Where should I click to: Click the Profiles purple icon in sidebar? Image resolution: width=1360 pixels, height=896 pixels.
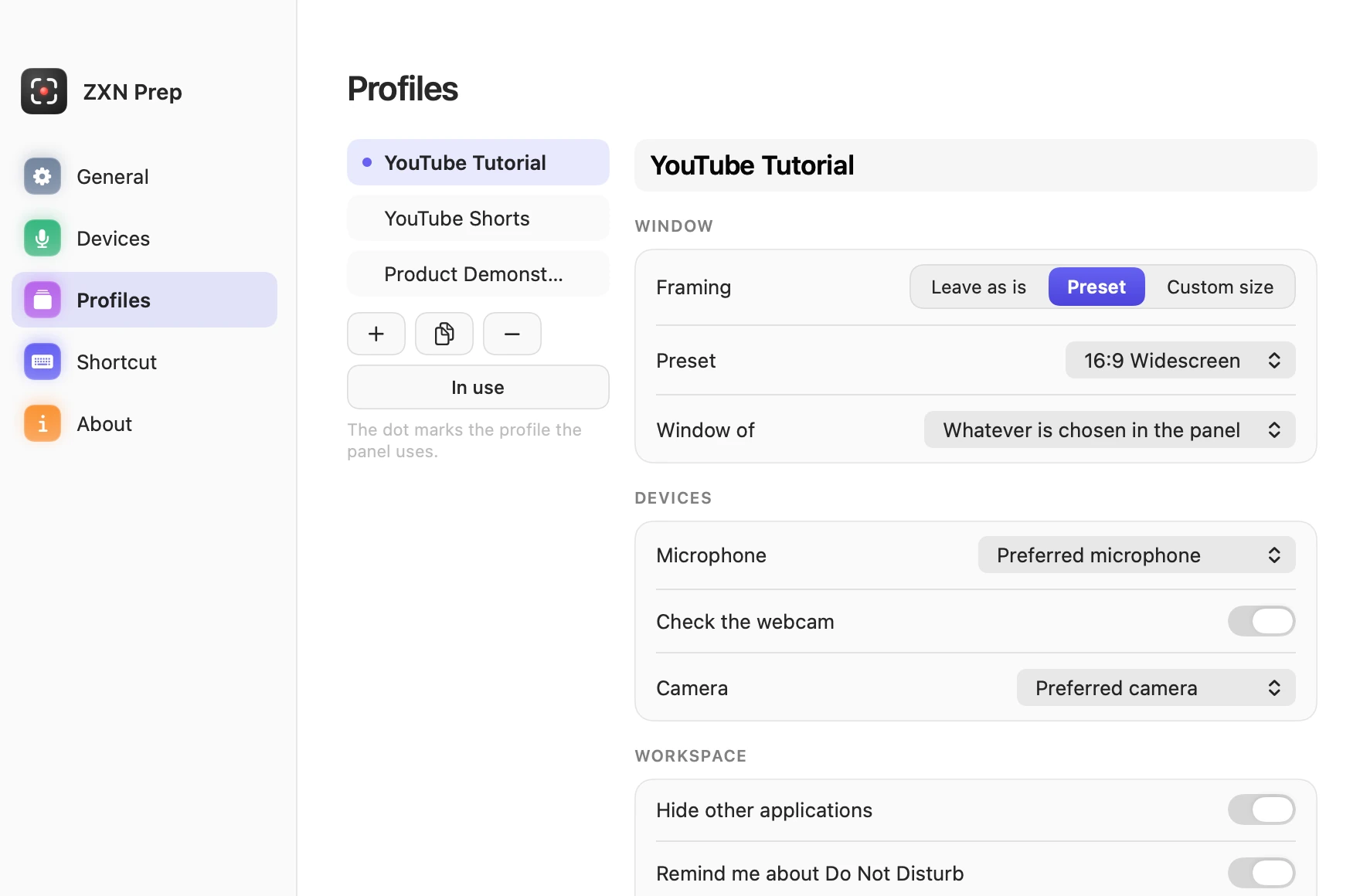pos(42,300)
